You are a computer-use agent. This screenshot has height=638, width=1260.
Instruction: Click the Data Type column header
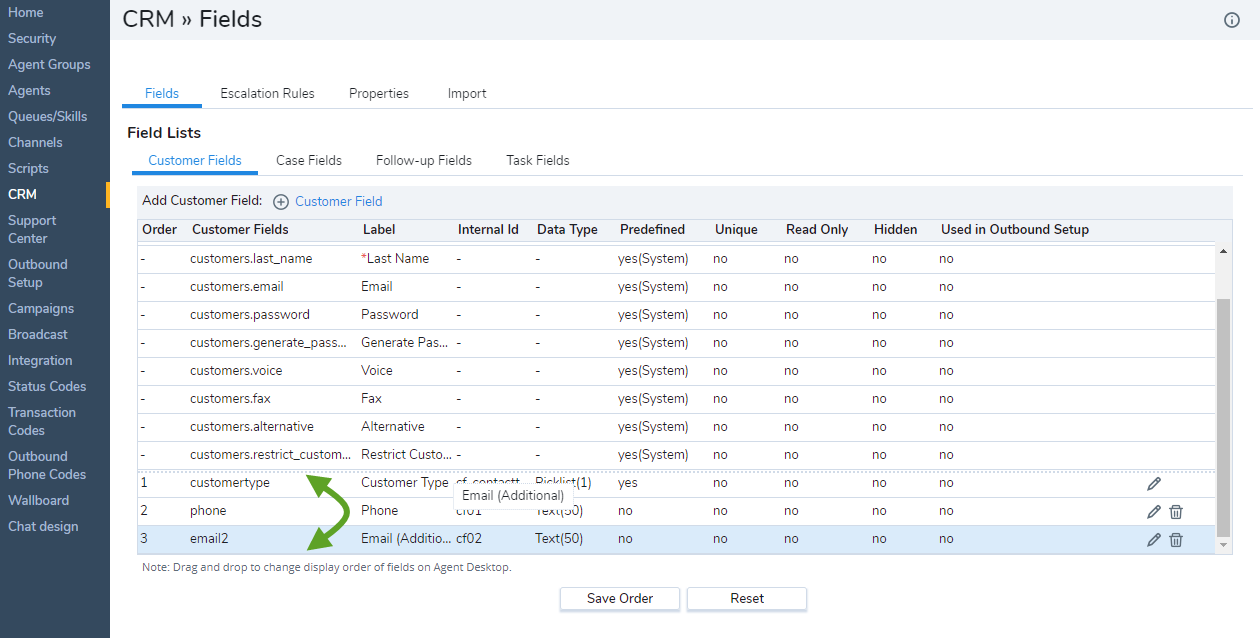tap(567, 230)
